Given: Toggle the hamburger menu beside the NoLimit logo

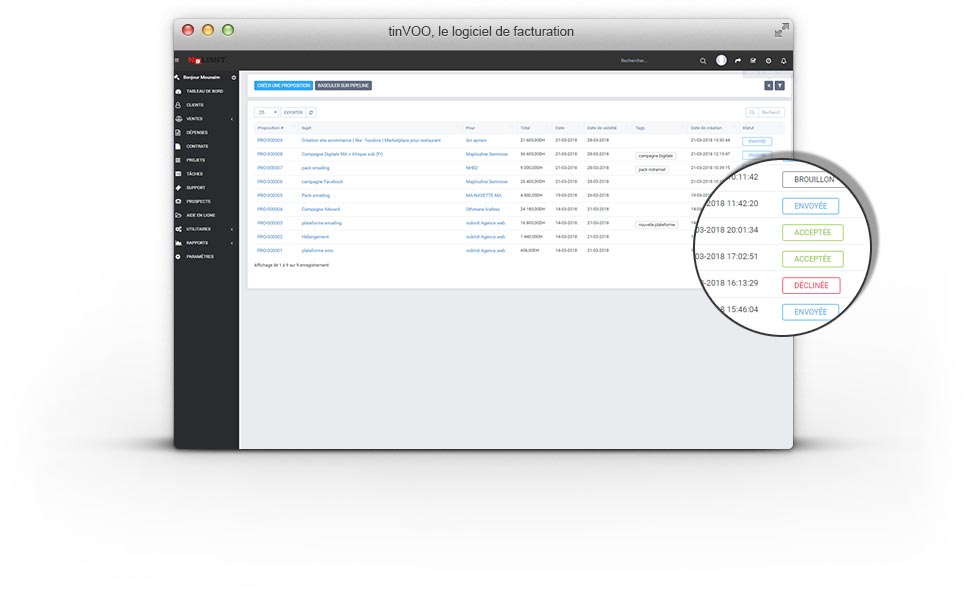Looking at the screenshot, I should click(x=177, y=61).
